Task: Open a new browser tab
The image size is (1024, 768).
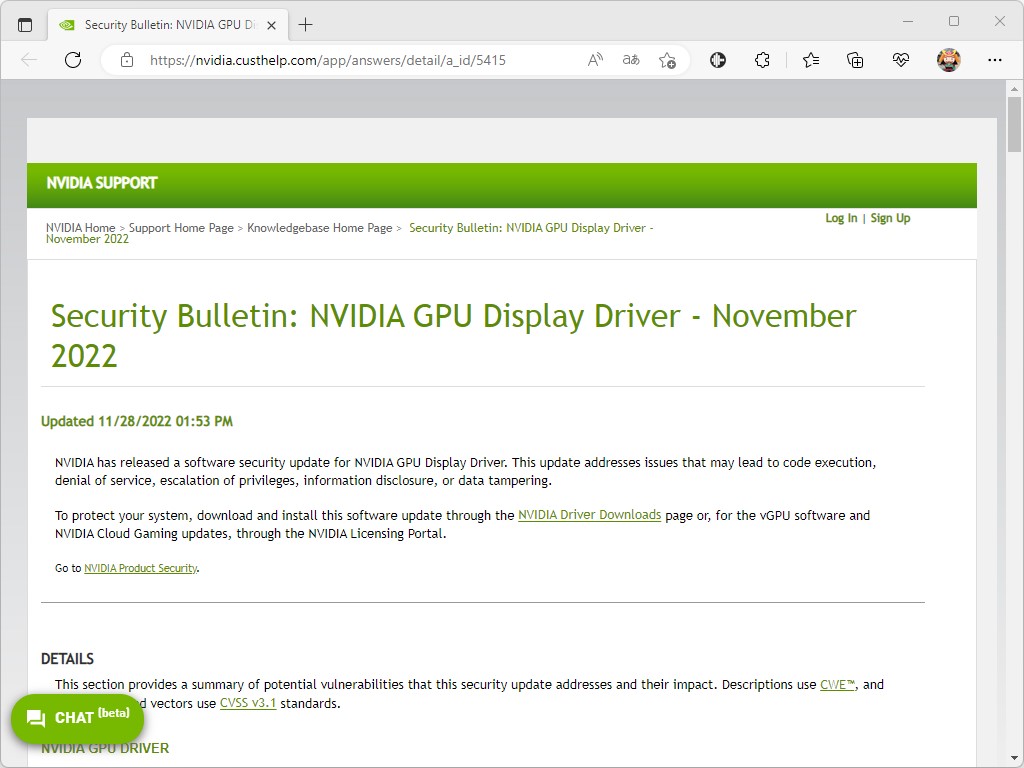Action: [x=305, y=25]
